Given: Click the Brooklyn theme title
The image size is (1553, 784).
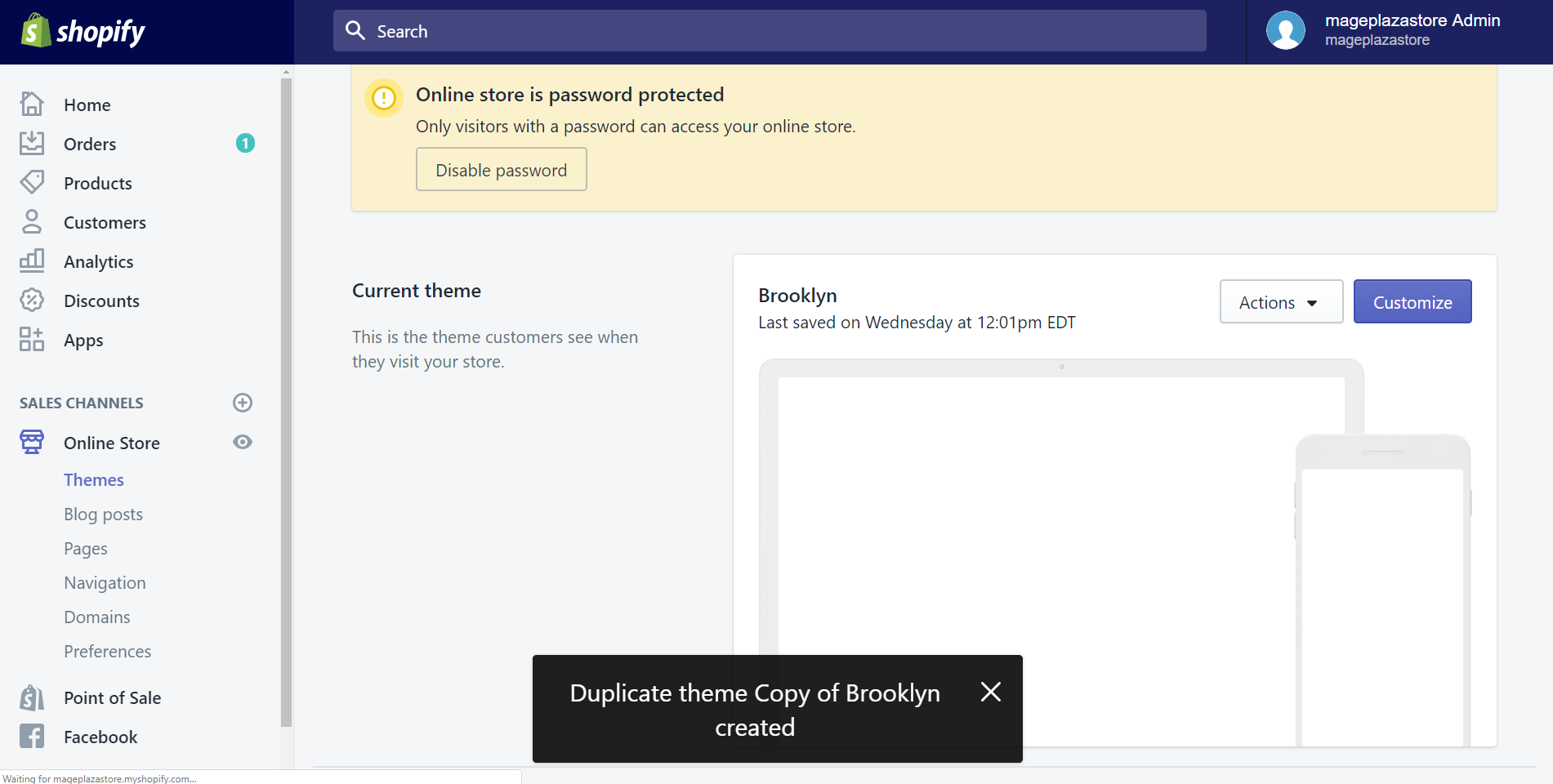Looking at the screenshot, I should tap(797, 295).
